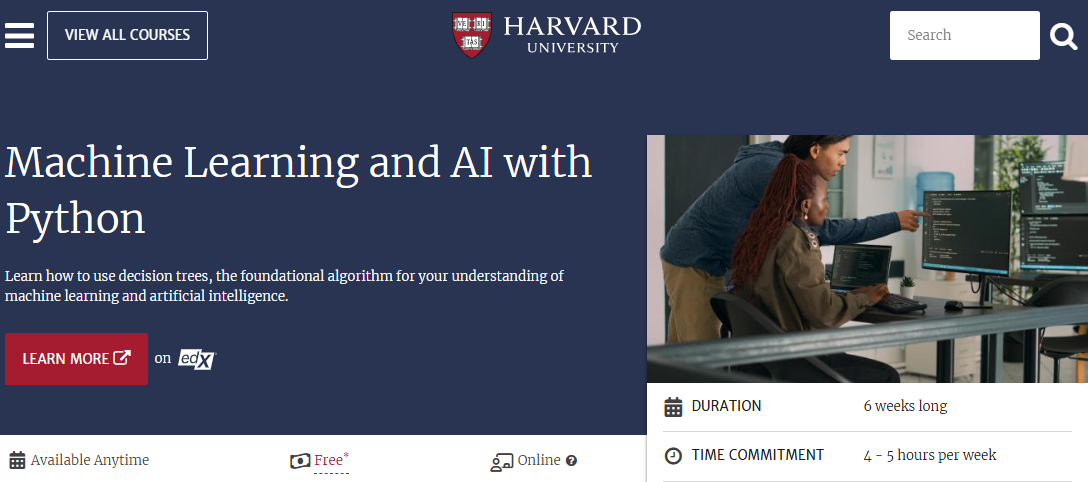This screenshot has height=482, width=1088.
Task: Click the course photo of two programmers
Action: 866,258
